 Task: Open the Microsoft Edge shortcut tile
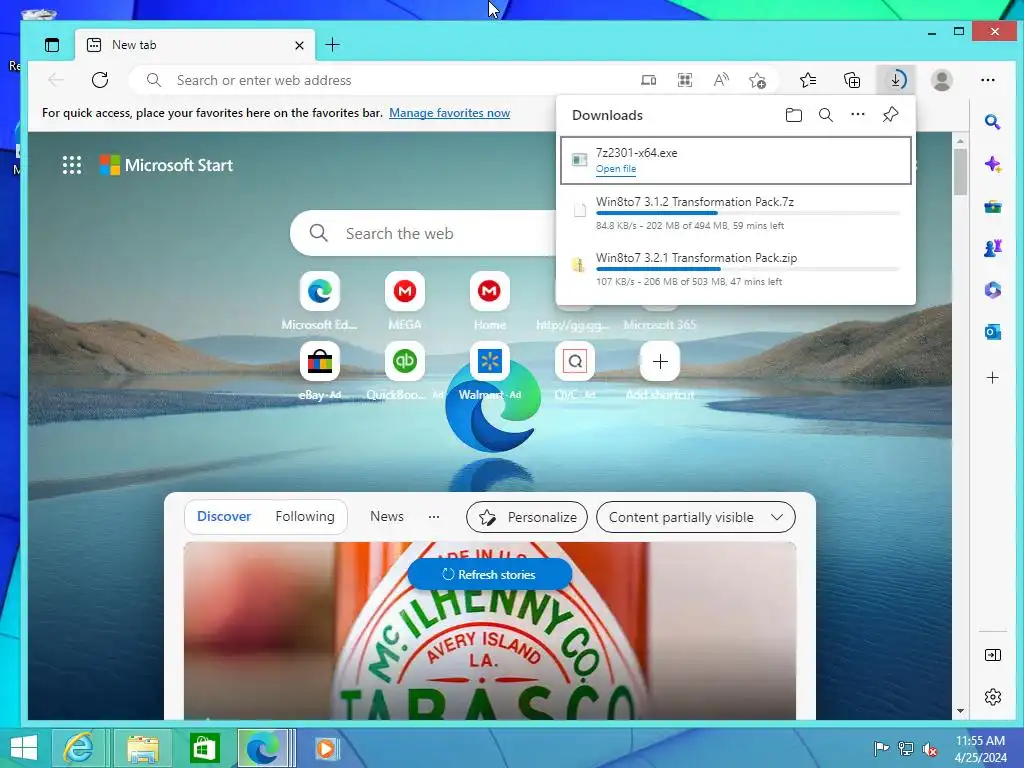(x=319, y=291)
